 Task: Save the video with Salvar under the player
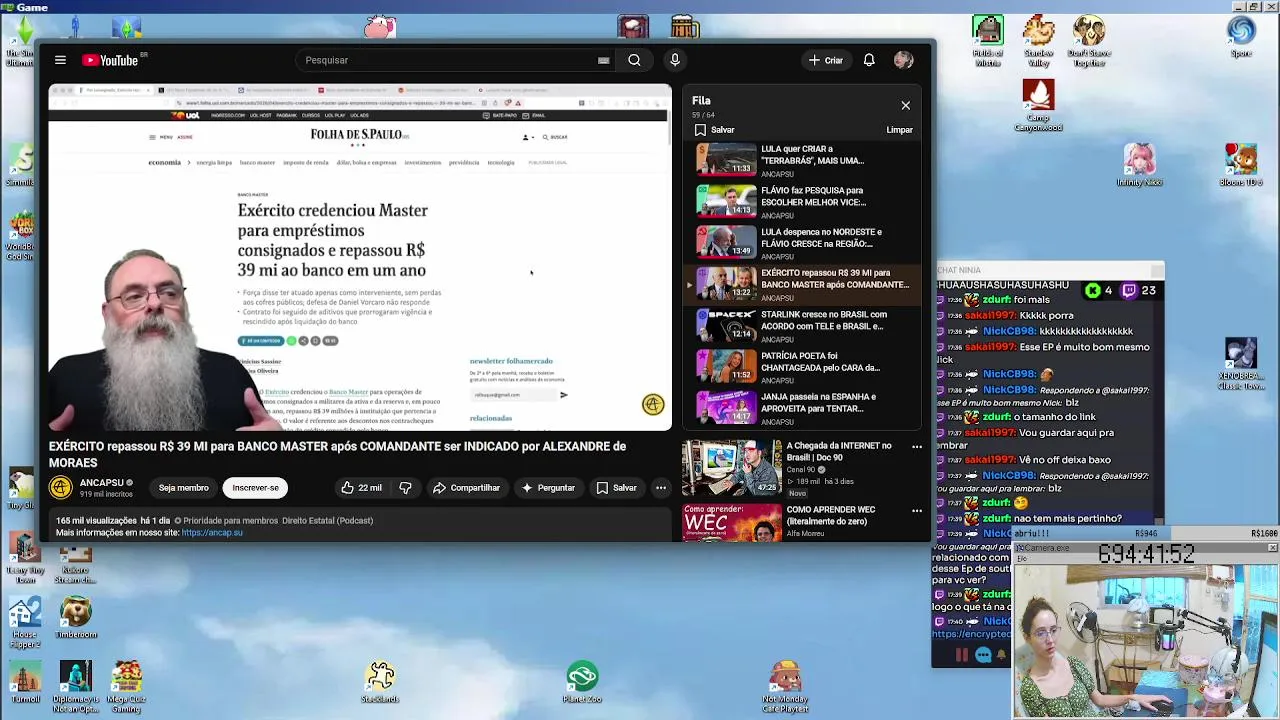(x=616, y=488)
